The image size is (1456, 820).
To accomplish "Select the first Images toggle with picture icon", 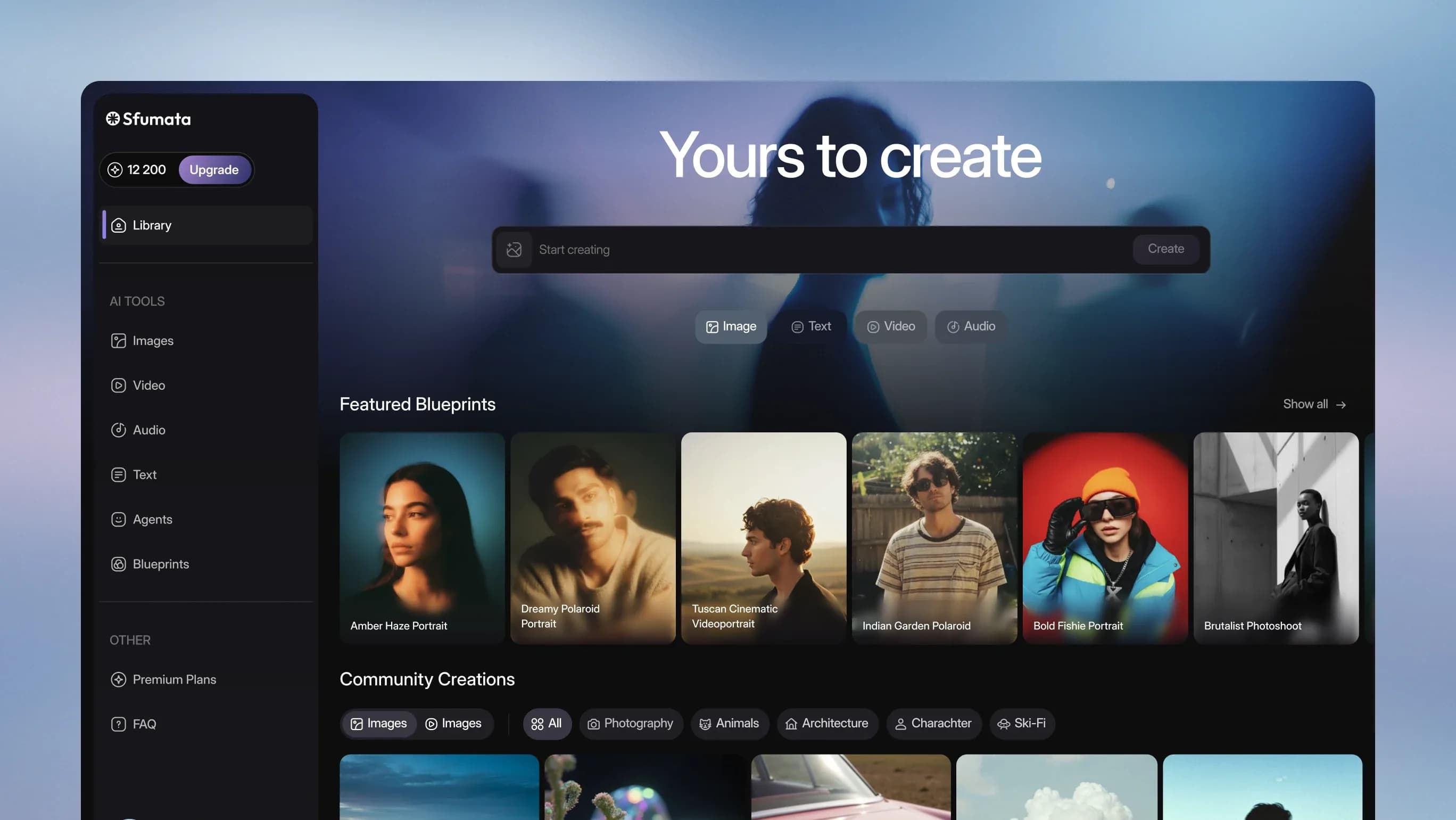I will pos(379,723).
